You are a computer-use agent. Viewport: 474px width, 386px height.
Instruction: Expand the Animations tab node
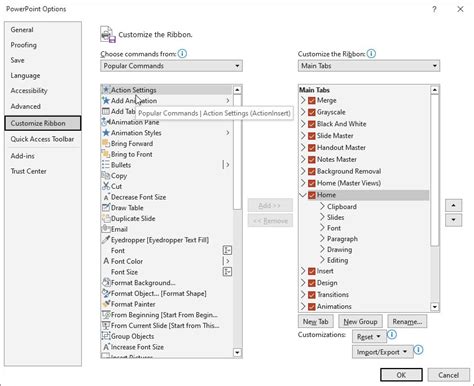tap(303, 306)
